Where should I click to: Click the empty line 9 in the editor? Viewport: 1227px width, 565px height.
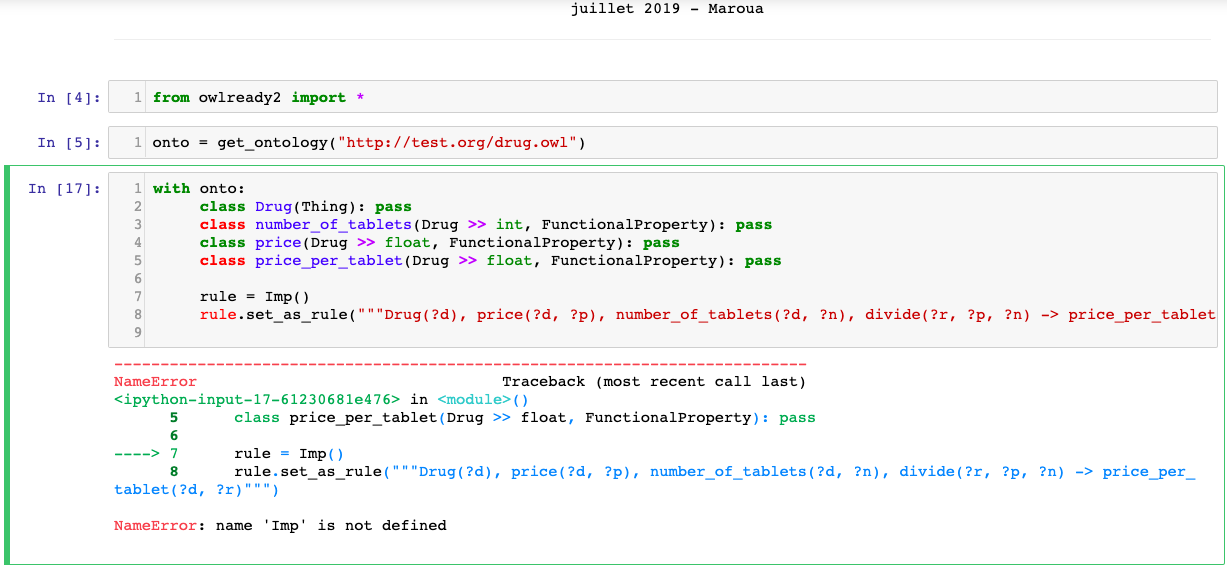[x=600, y=332]
